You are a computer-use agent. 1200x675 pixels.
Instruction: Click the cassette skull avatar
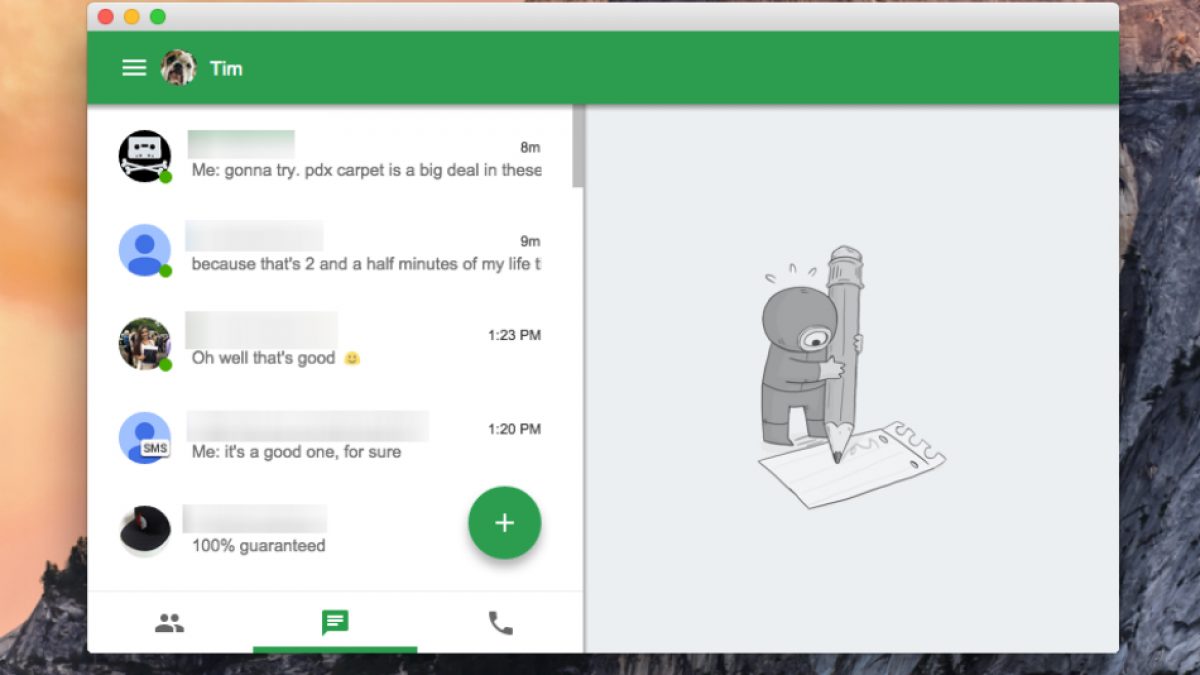point(145,156)
